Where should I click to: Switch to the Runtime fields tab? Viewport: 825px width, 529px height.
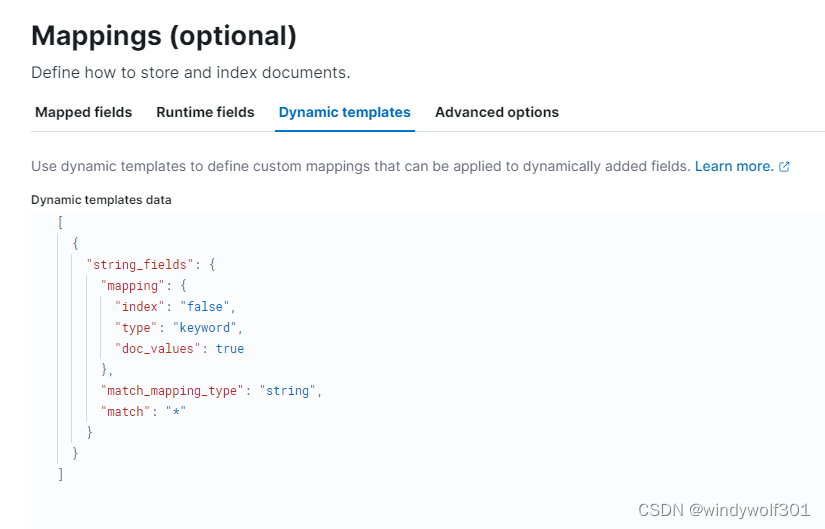[x=205, y=112]
